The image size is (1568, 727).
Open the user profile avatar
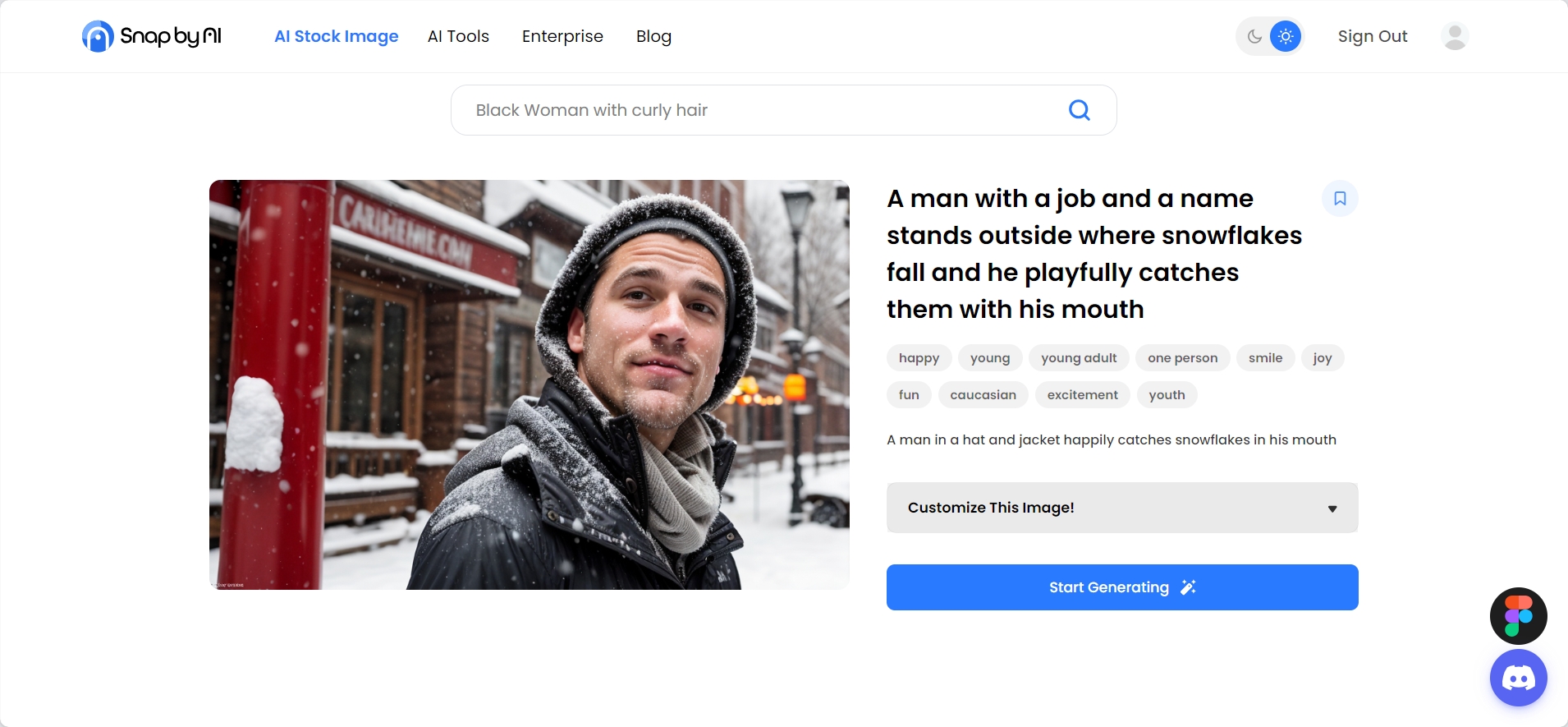click(x=1455, y=36)
